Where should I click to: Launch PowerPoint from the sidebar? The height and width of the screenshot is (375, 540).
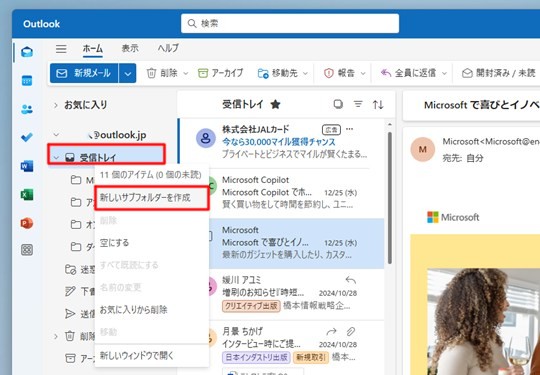[27, 223]
